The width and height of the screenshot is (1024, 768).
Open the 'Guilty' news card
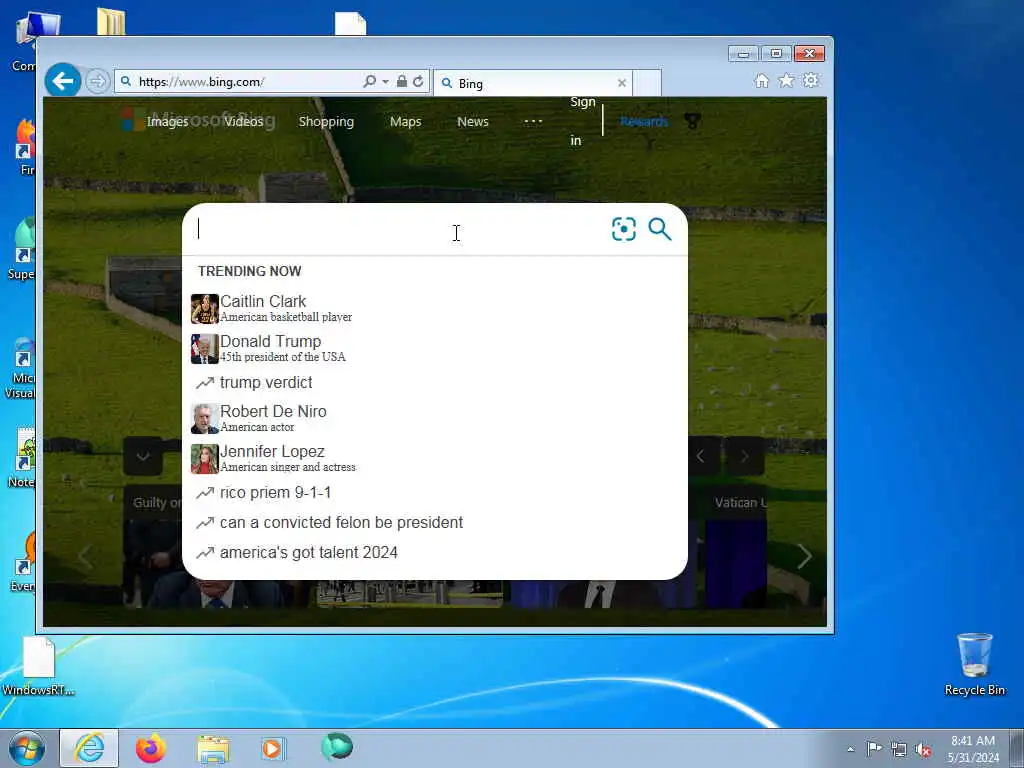pos(152,547)
